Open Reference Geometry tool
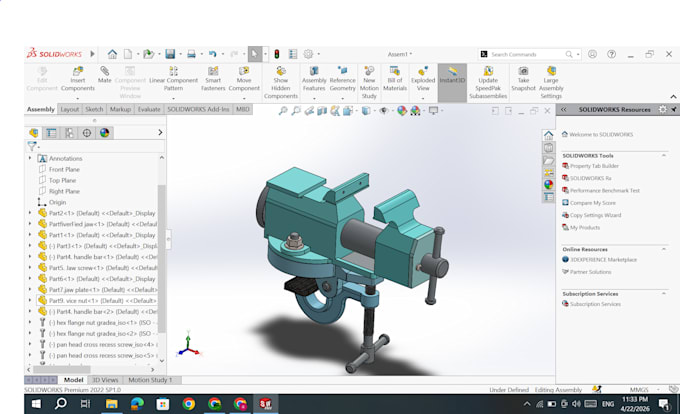The image size is (680, 414). tap(342, 79)
